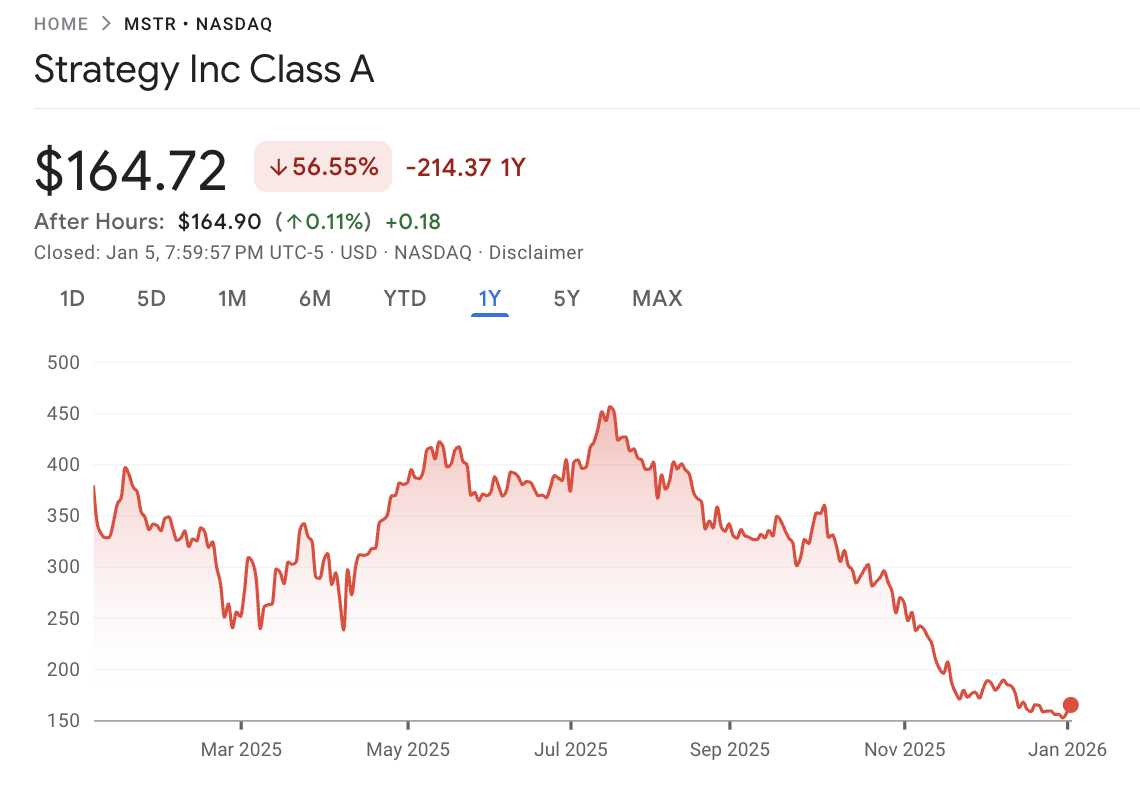Viewport: 1140px width, 790px height.
Task: Click the MSTR • NASDAQ ticker label
Action: click(x=198, y=24)
